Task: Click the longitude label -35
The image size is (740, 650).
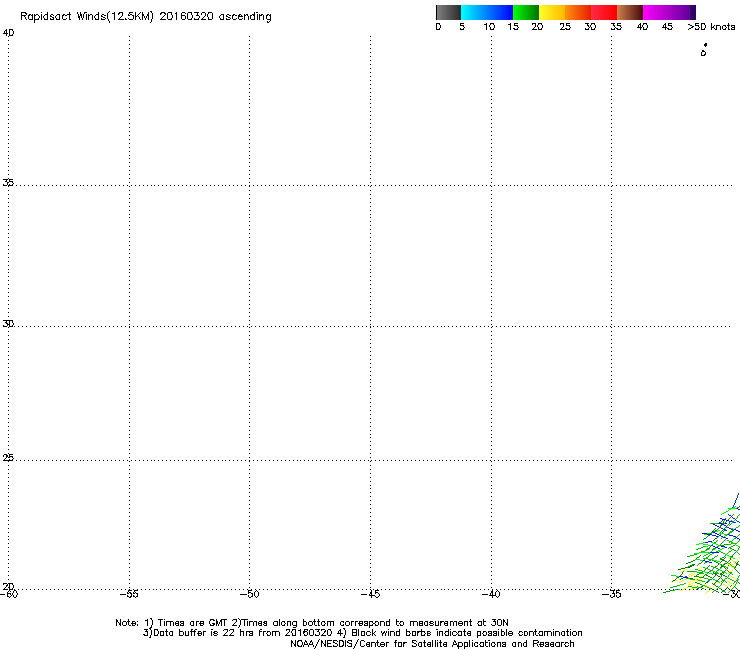Action: [x=612, y=594]
